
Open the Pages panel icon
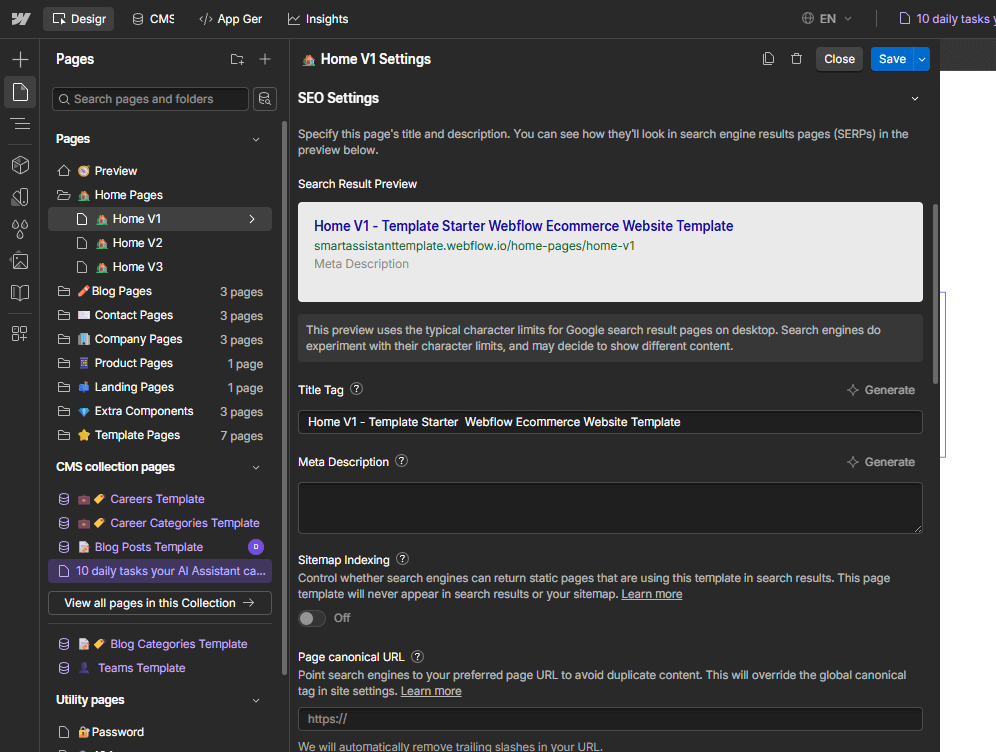(x=20, y=92)
